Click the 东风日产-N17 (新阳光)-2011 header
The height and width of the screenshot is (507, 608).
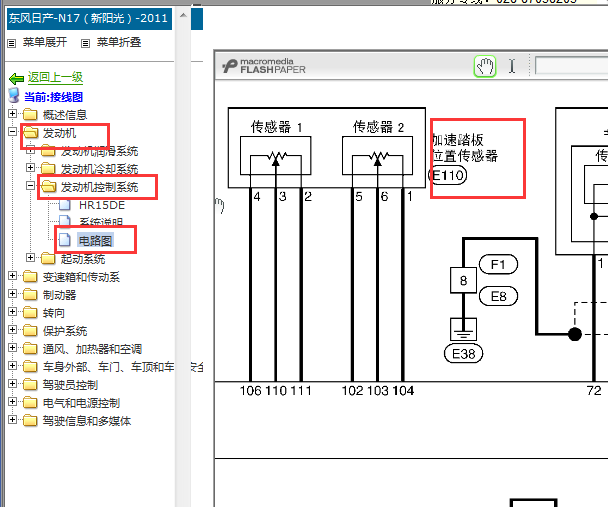[x=89, y=19]
